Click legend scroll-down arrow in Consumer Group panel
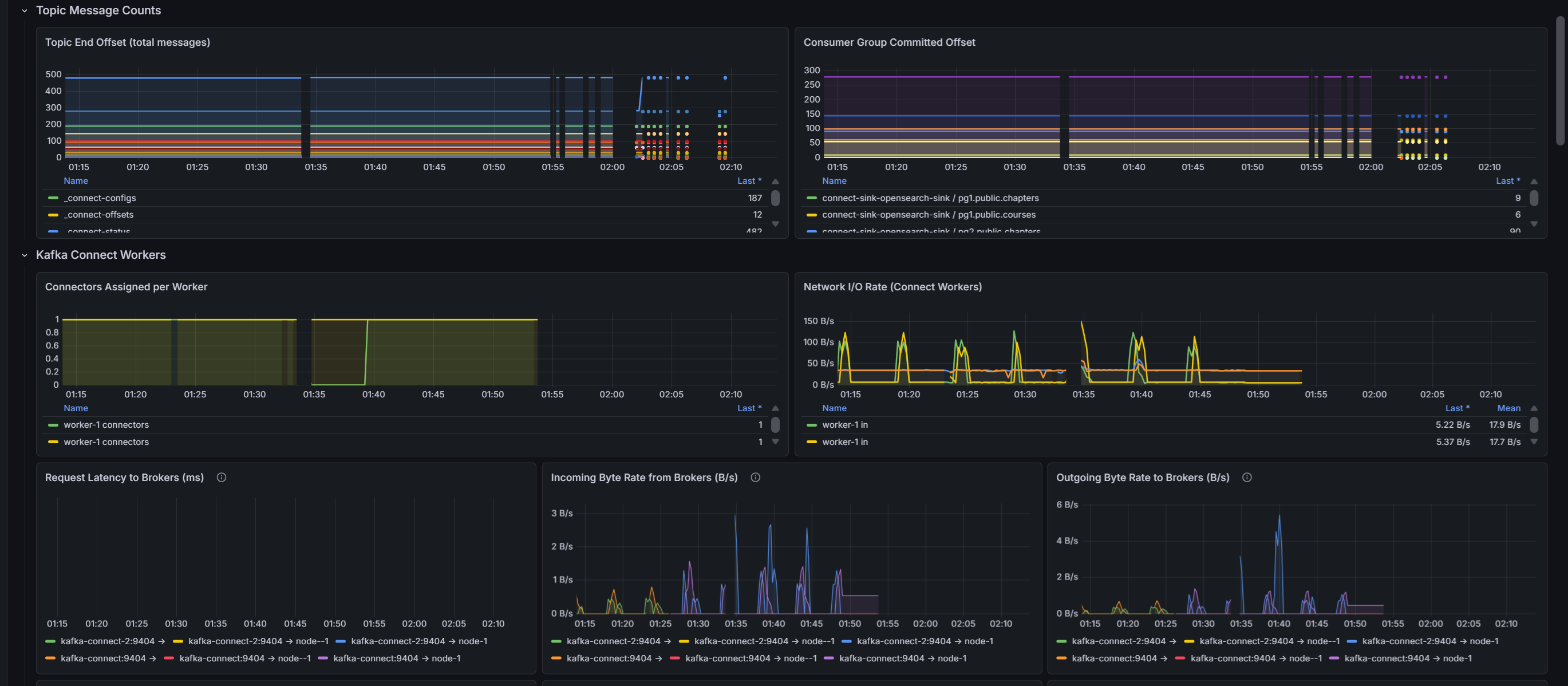This screenshot has height=686, width=1568. pos(1534,224)
